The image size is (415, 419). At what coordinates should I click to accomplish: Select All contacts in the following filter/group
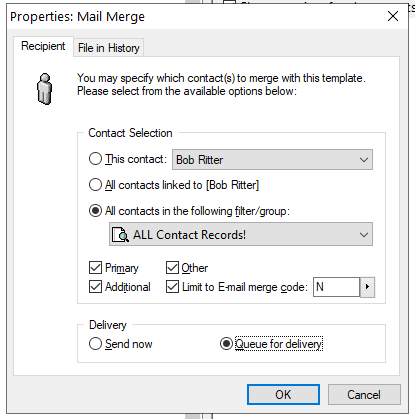(95, 211)
